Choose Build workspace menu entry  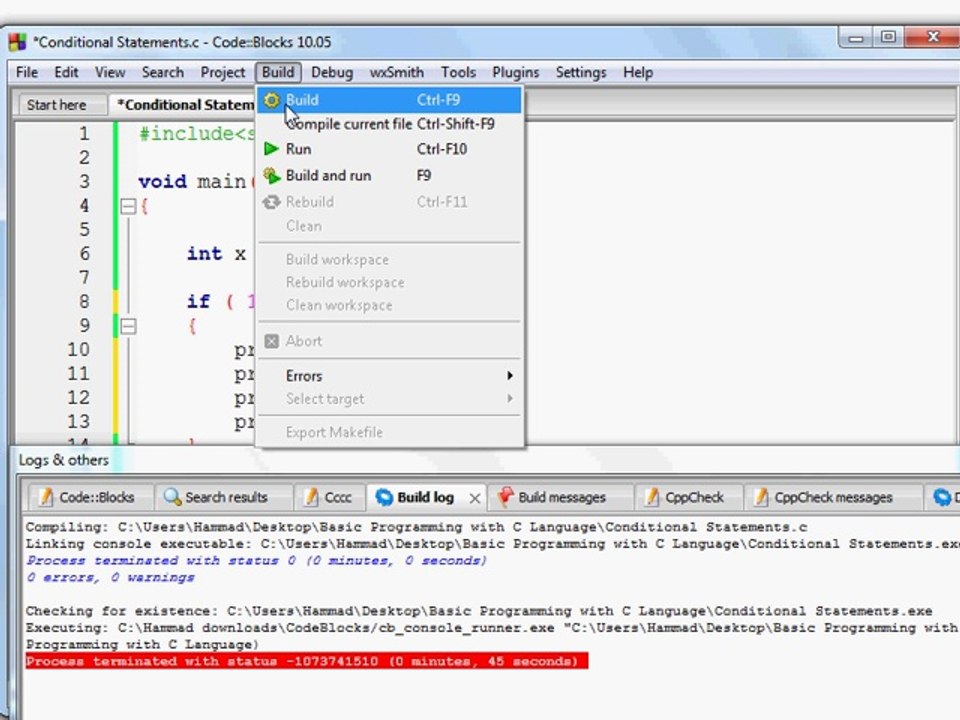(x=390, y=260)
